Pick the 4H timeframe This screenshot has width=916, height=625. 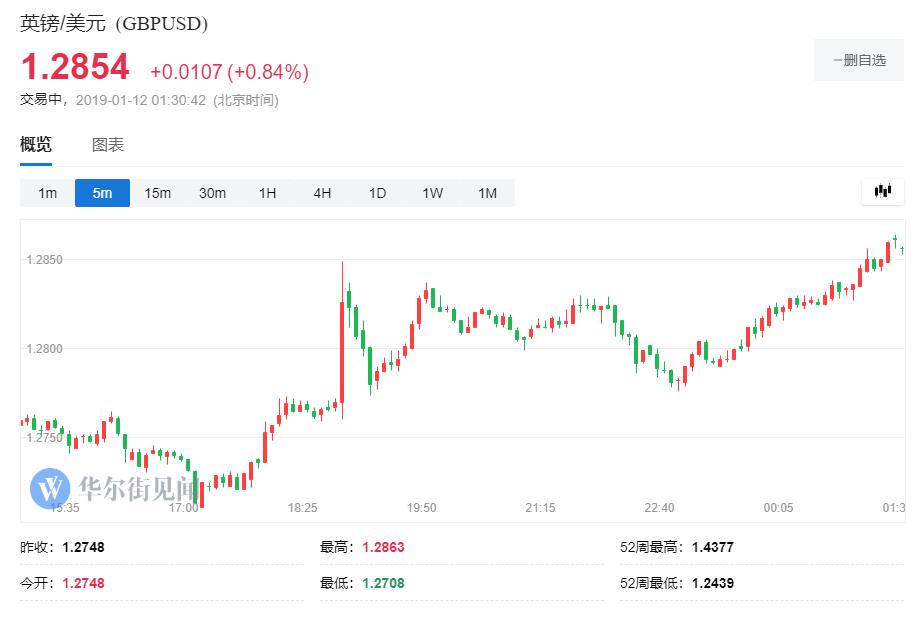pos(322,193)
